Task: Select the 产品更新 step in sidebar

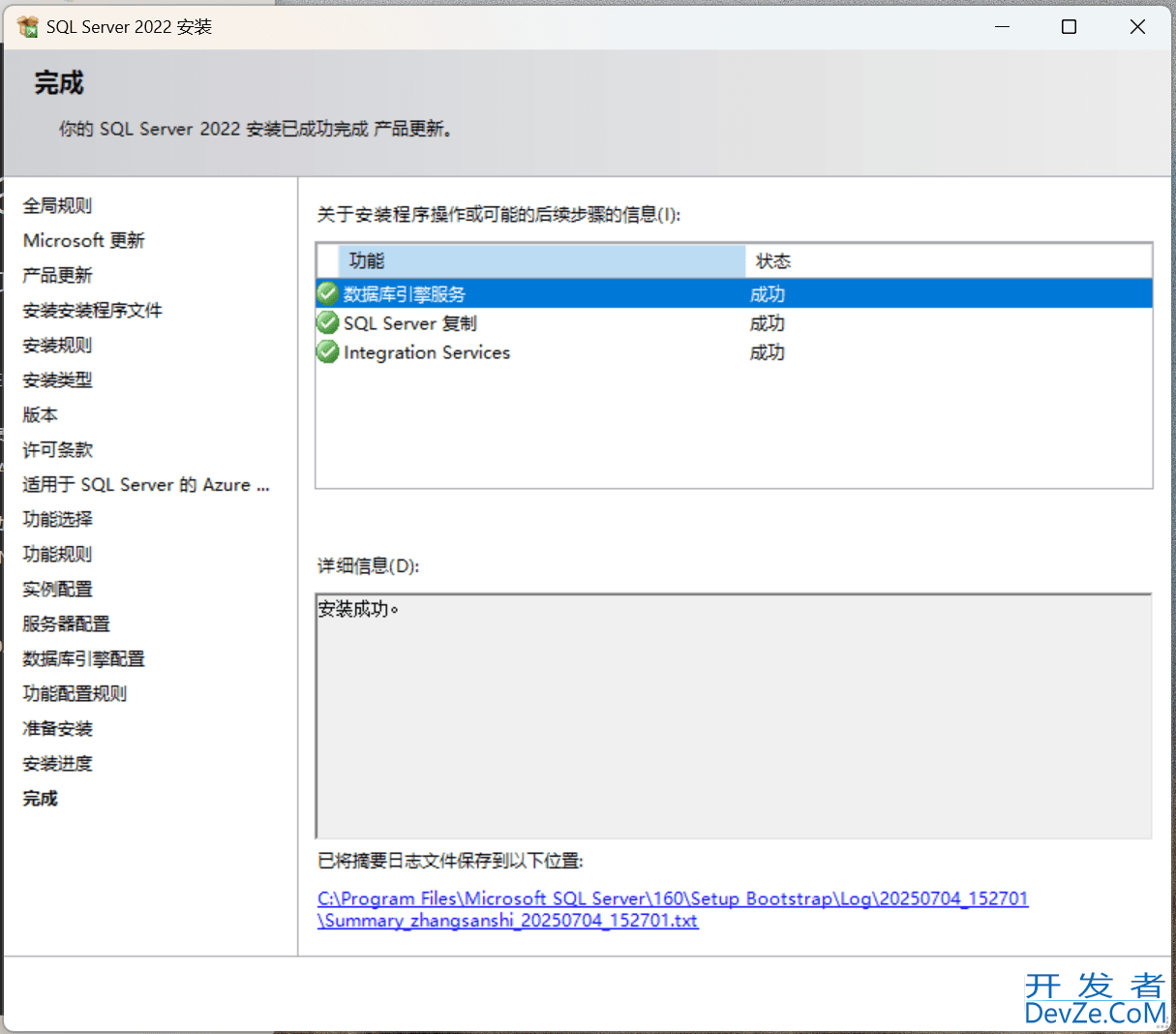Action: (x=58, y=275)
